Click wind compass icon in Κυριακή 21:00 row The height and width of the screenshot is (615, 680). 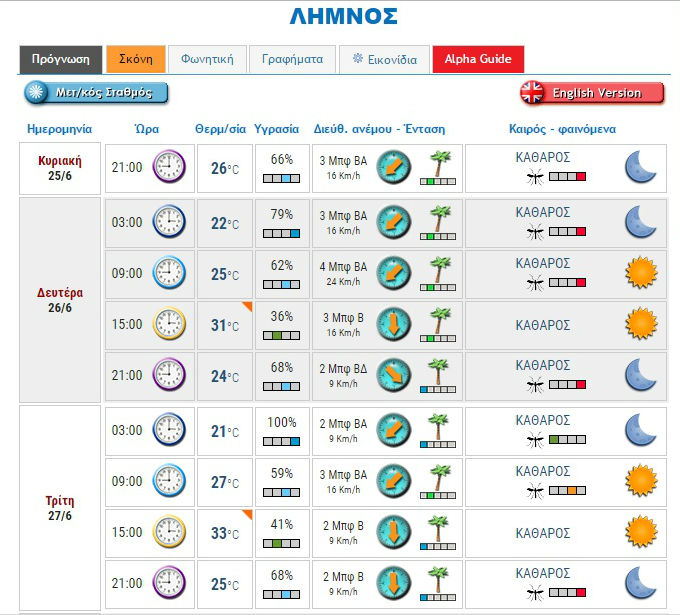[393, 167]
